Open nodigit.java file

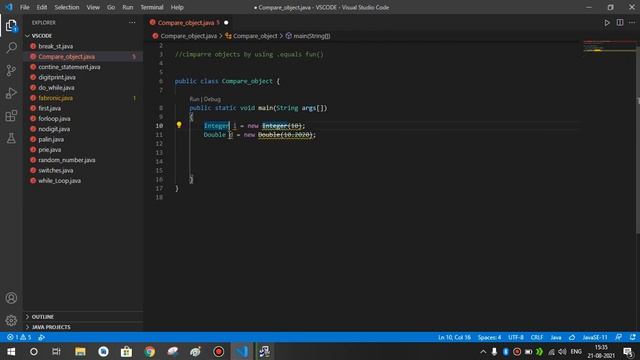(54, 129)
